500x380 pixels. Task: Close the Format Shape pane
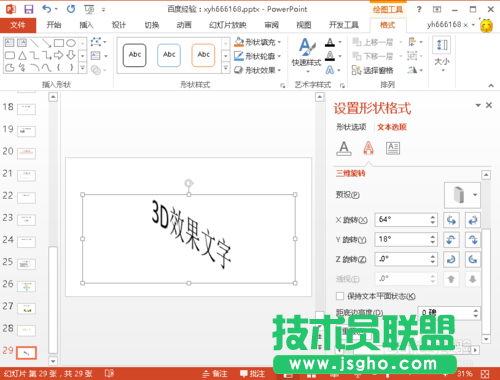tap(489, 105)
